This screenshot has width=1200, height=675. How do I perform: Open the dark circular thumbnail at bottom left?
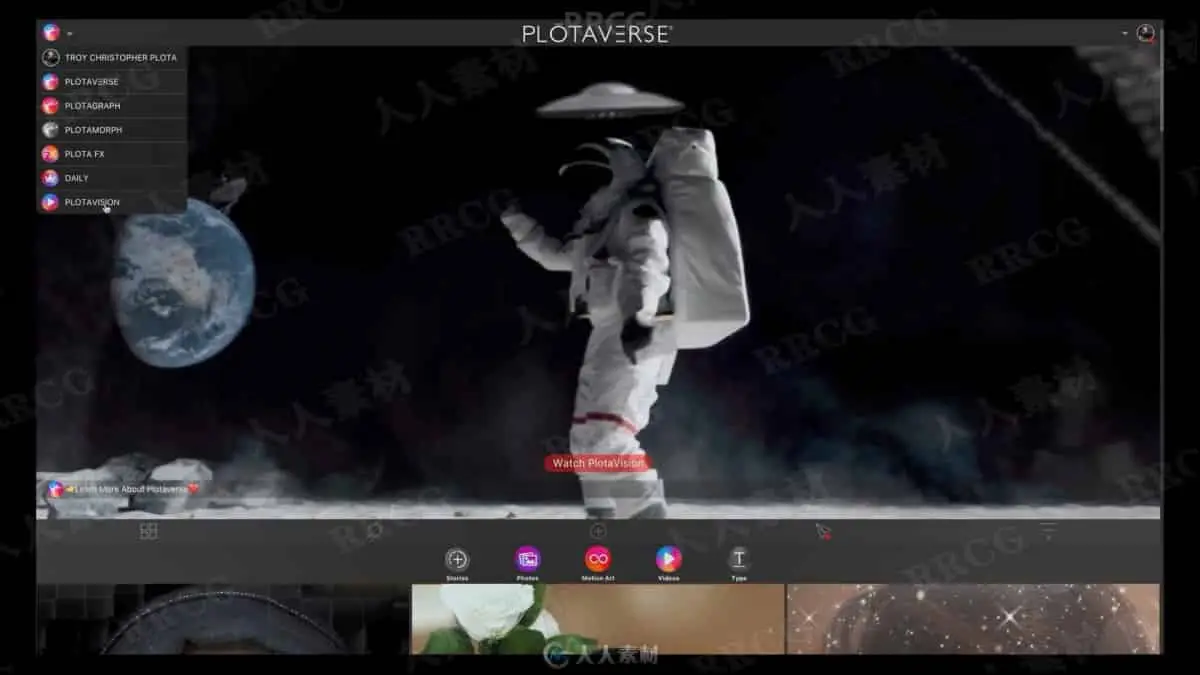point(222,619)
